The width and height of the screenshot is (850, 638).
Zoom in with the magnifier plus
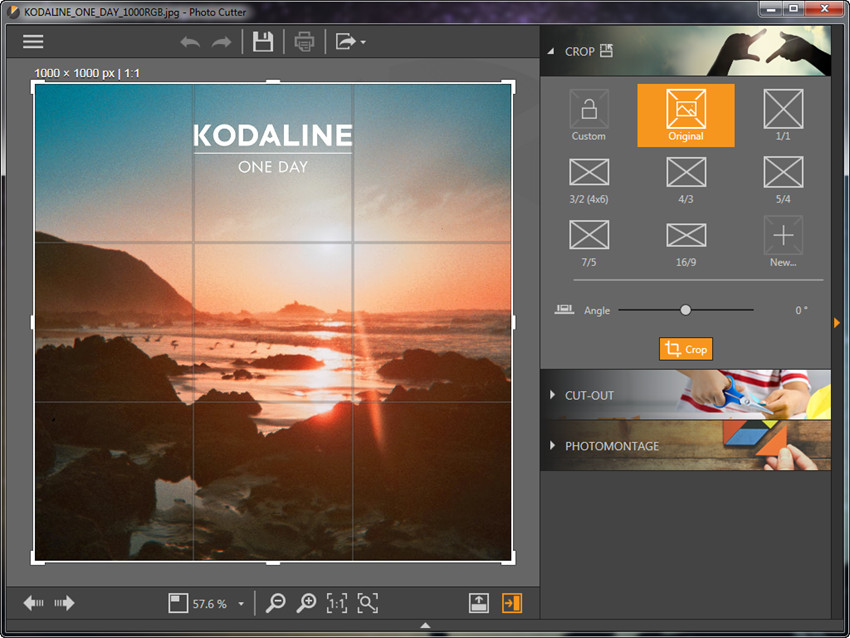click(x=306, y=603)
